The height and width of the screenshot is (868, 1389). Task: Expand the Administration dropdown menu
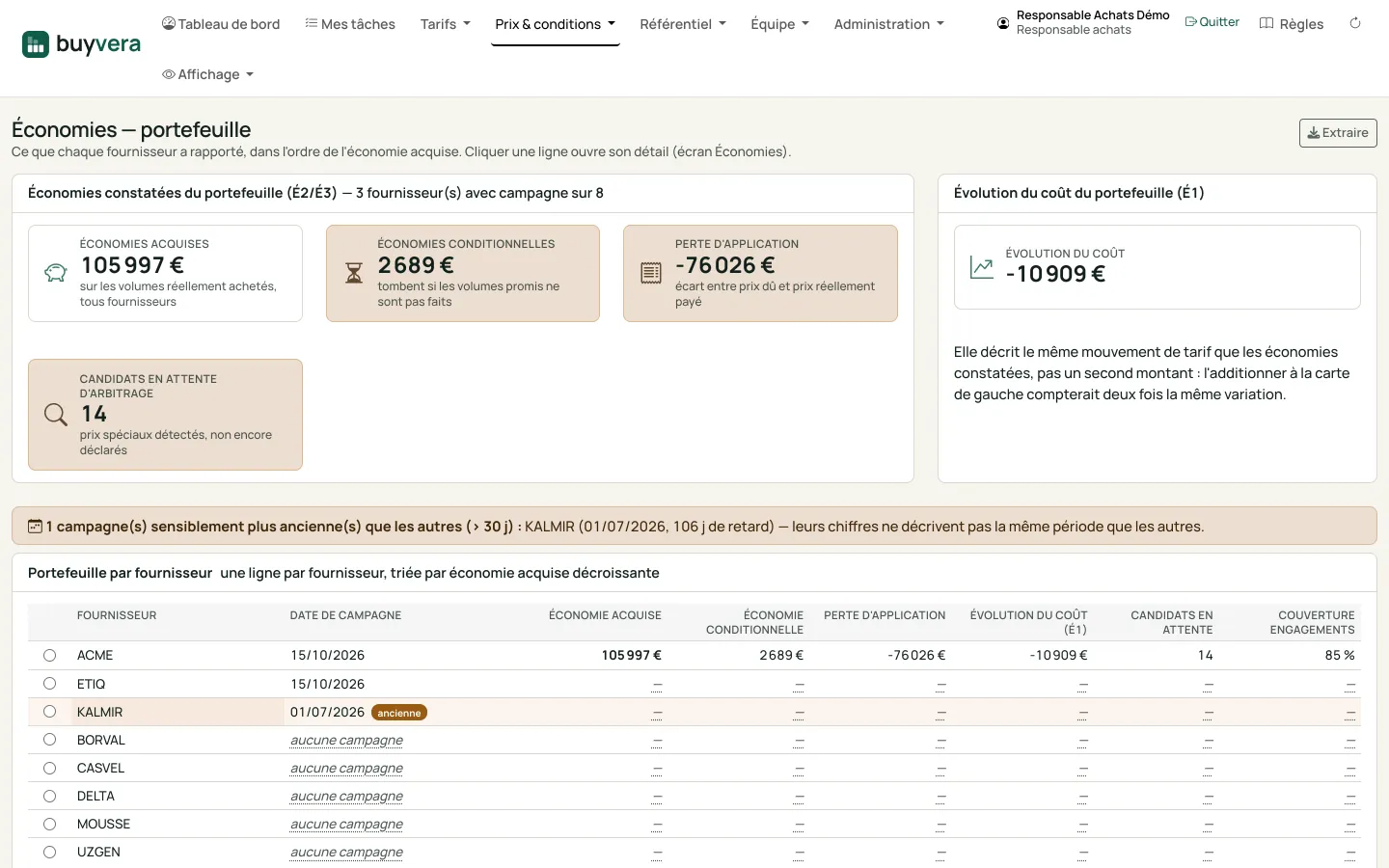point(889,24)
